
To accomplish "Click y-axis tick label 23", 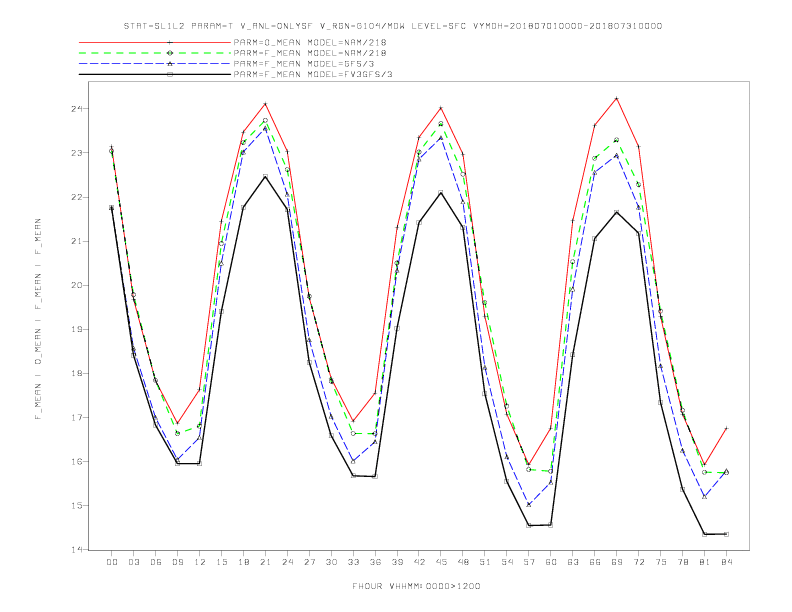I will [x=77, y=152].
